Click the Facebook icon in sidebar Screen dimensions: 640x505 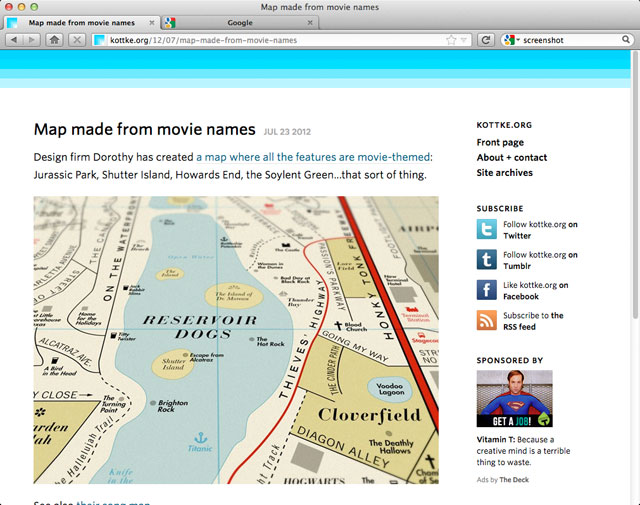pos(486,290)
